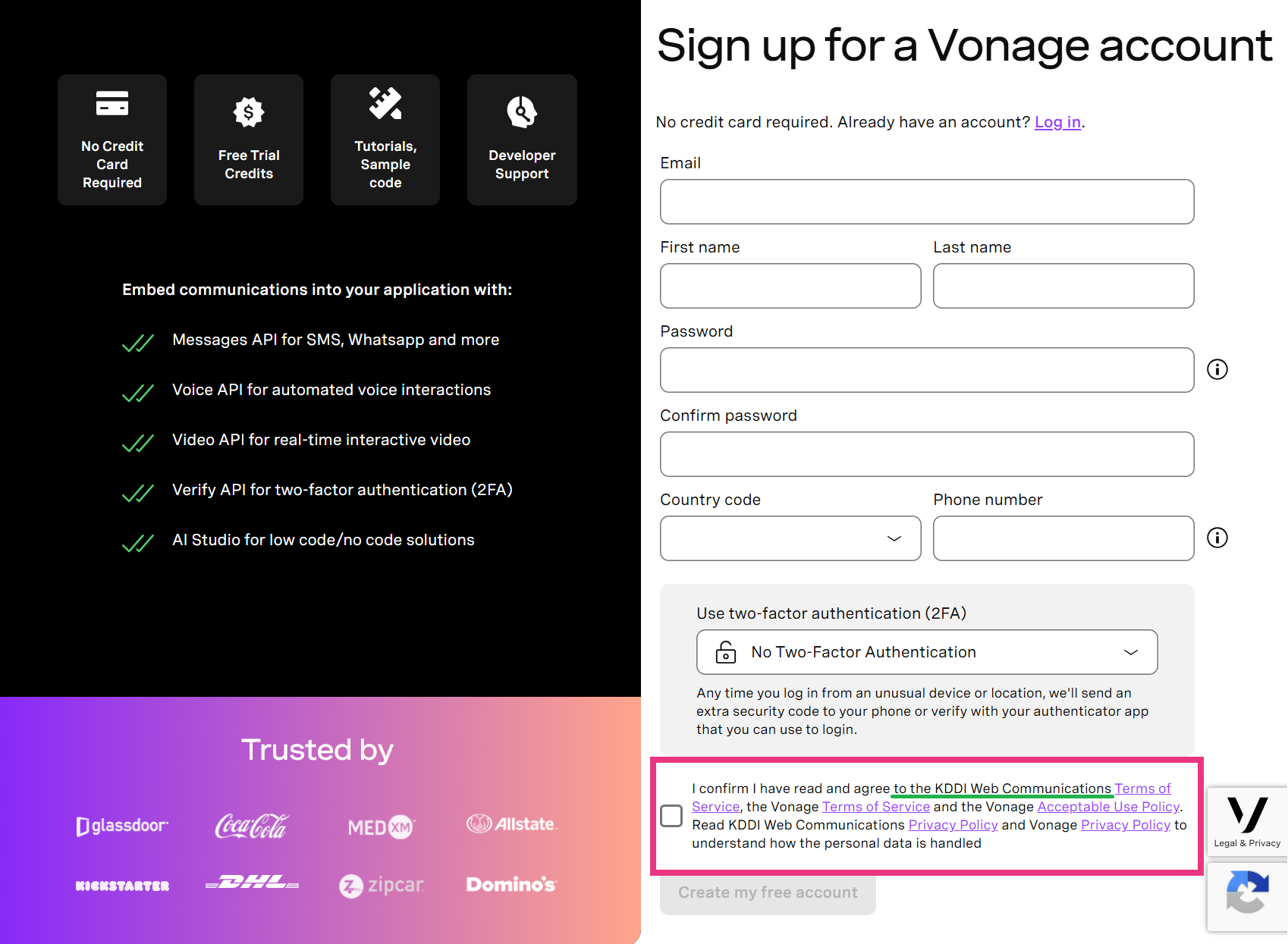Click the First name field

[x=790, y=286]
